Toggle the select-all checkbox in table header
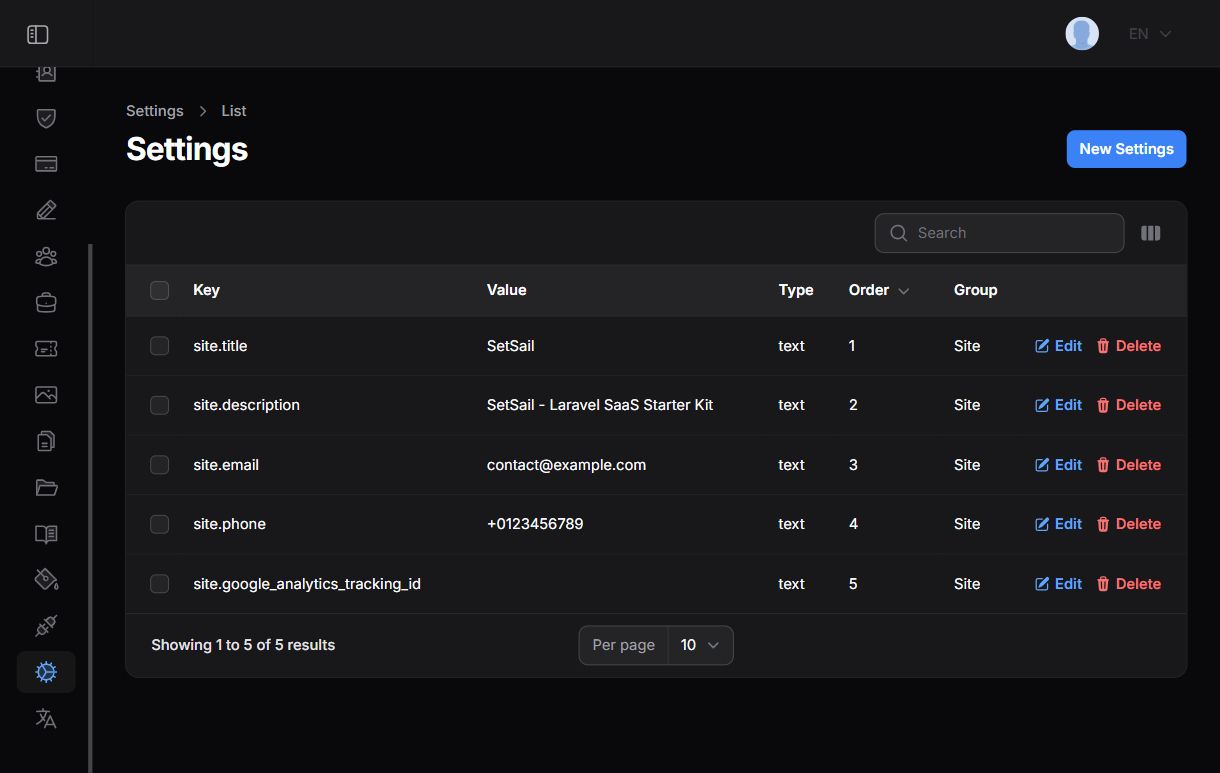 point(160,290)
